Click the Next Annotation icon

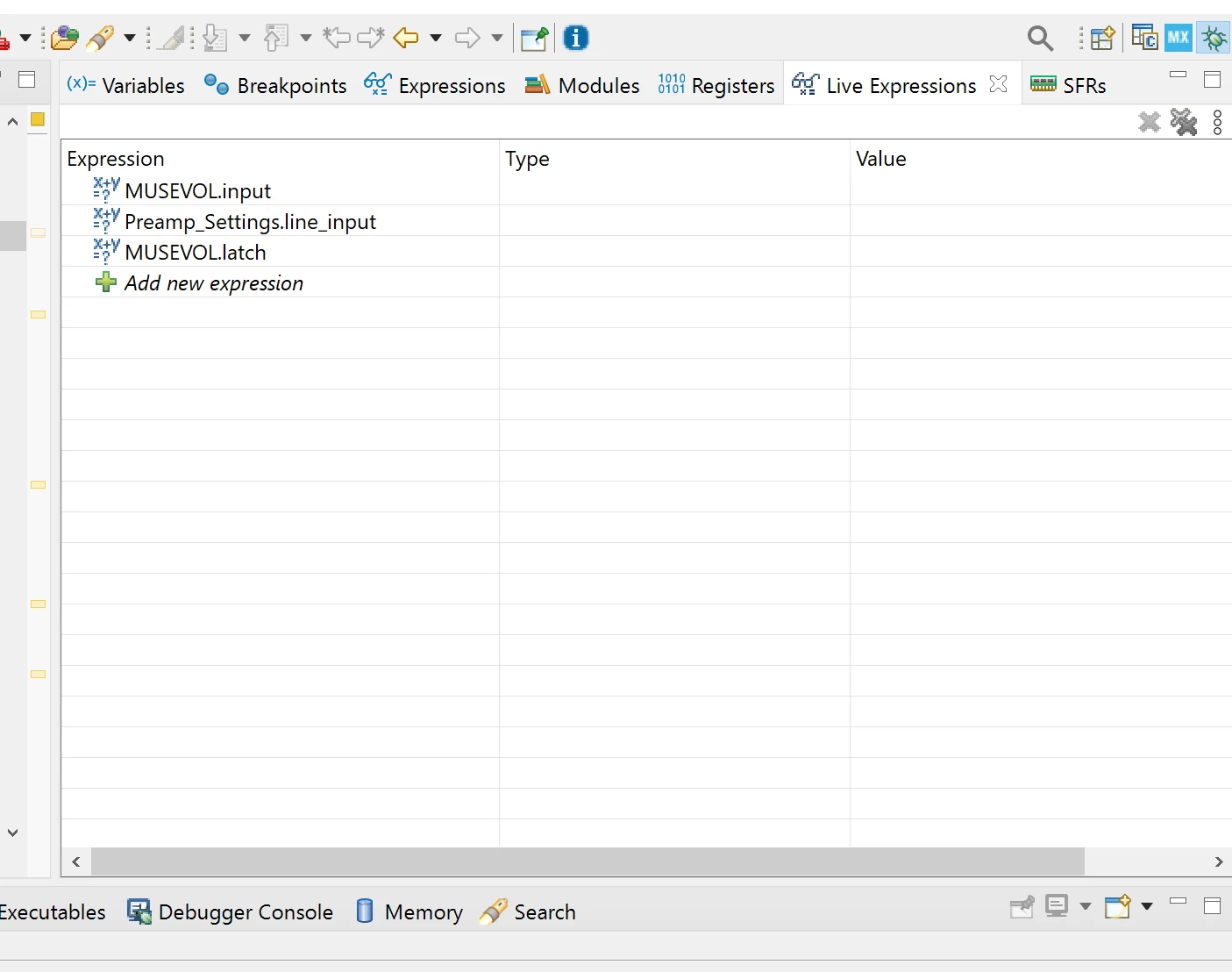pos(216,38)
